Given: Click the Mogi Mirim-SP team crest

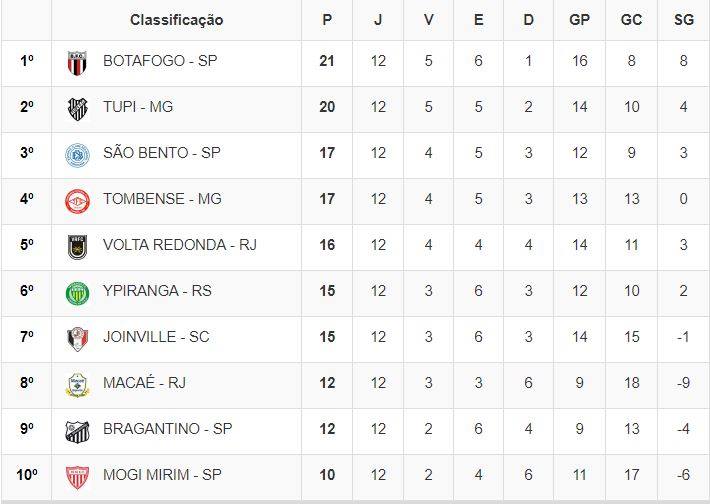Looking at the screenshot, I should coord(77,476).
